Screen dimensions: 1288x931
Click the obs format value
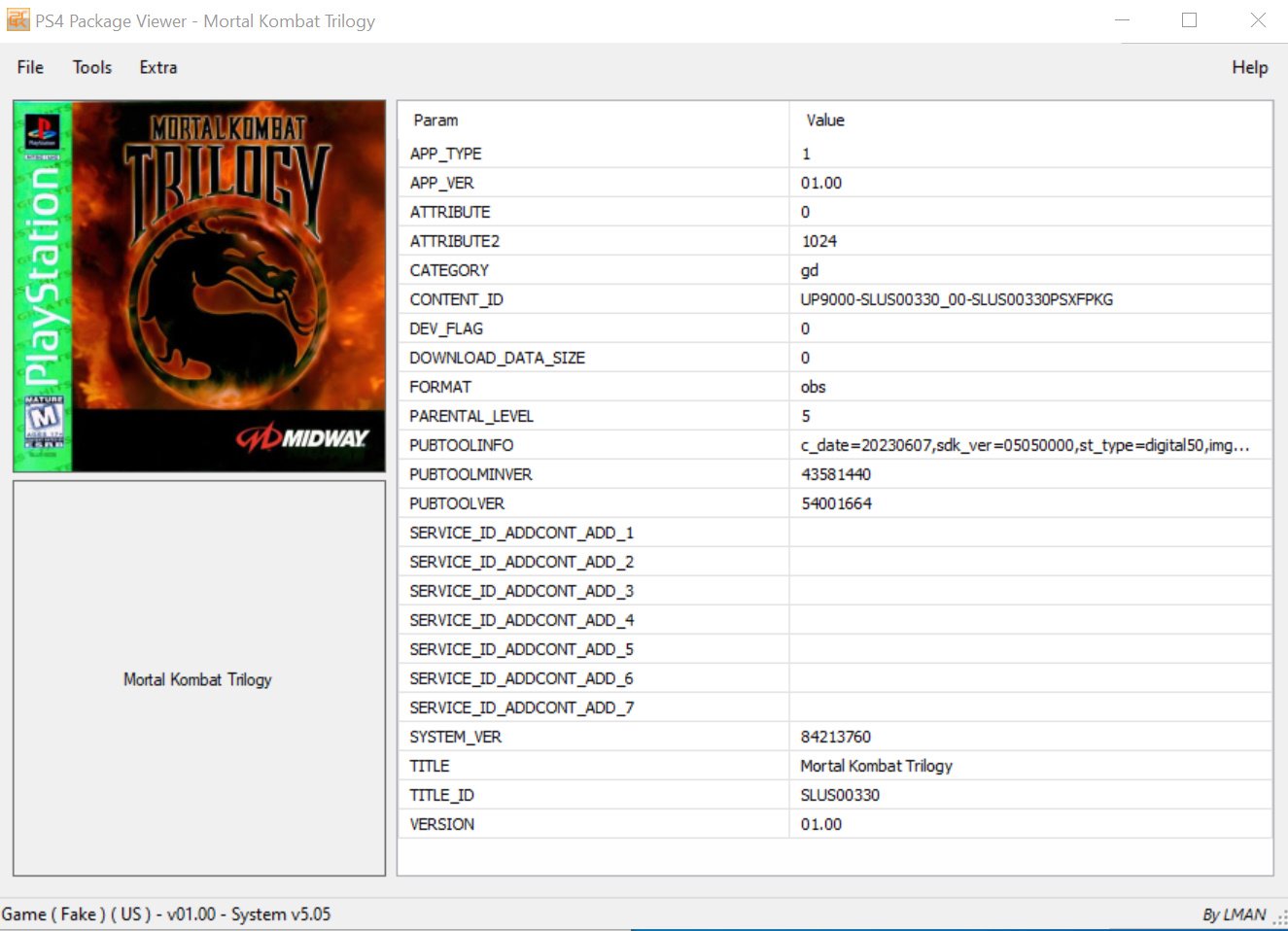point(813,387)
